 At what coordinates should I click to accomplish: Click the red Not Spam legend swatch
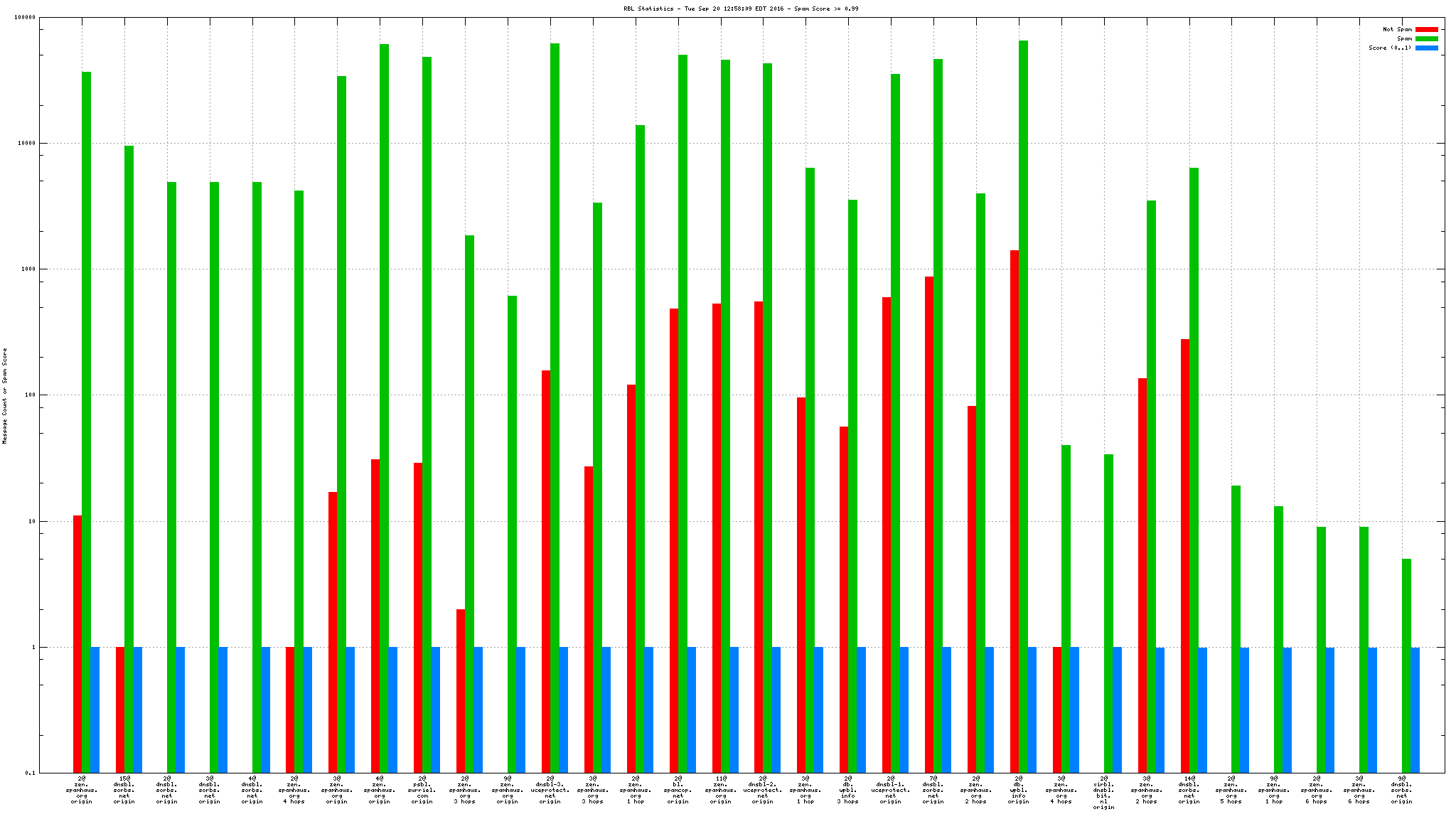click(1426, 30)
